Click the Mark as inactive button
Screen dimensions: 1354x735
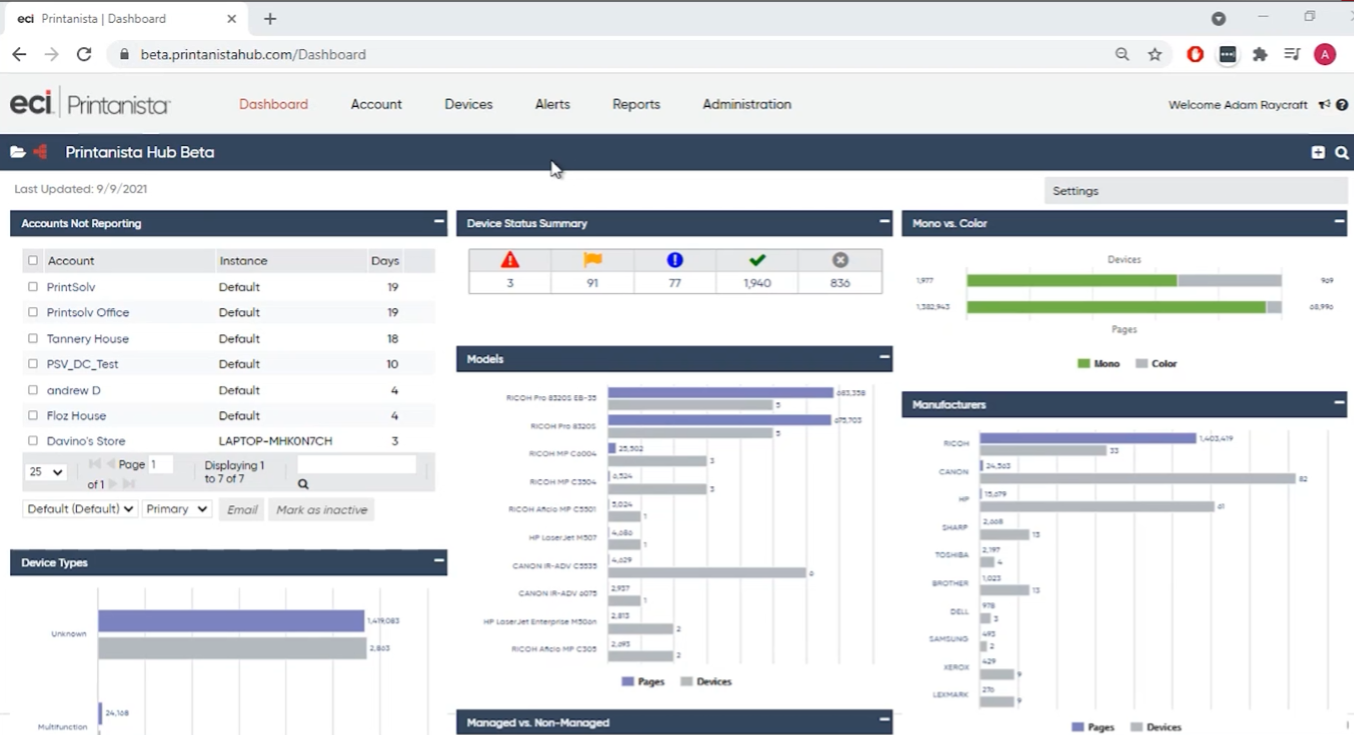pyautogui.click(x=322, y=510)
